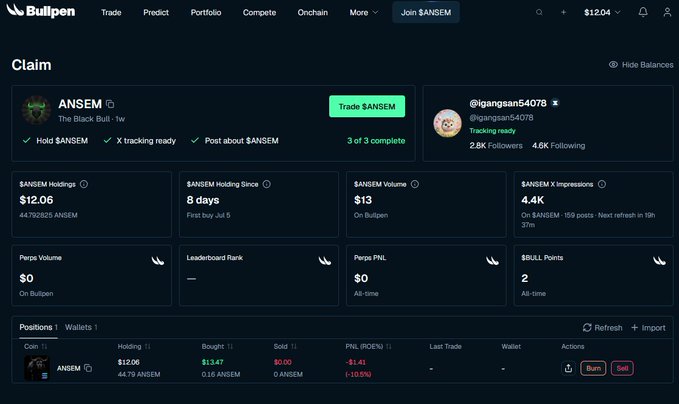Image resolution: width=679 pixels, height=404 pixels.
Task: Switch to the Positions tab
Action: (x=39, y=327)
